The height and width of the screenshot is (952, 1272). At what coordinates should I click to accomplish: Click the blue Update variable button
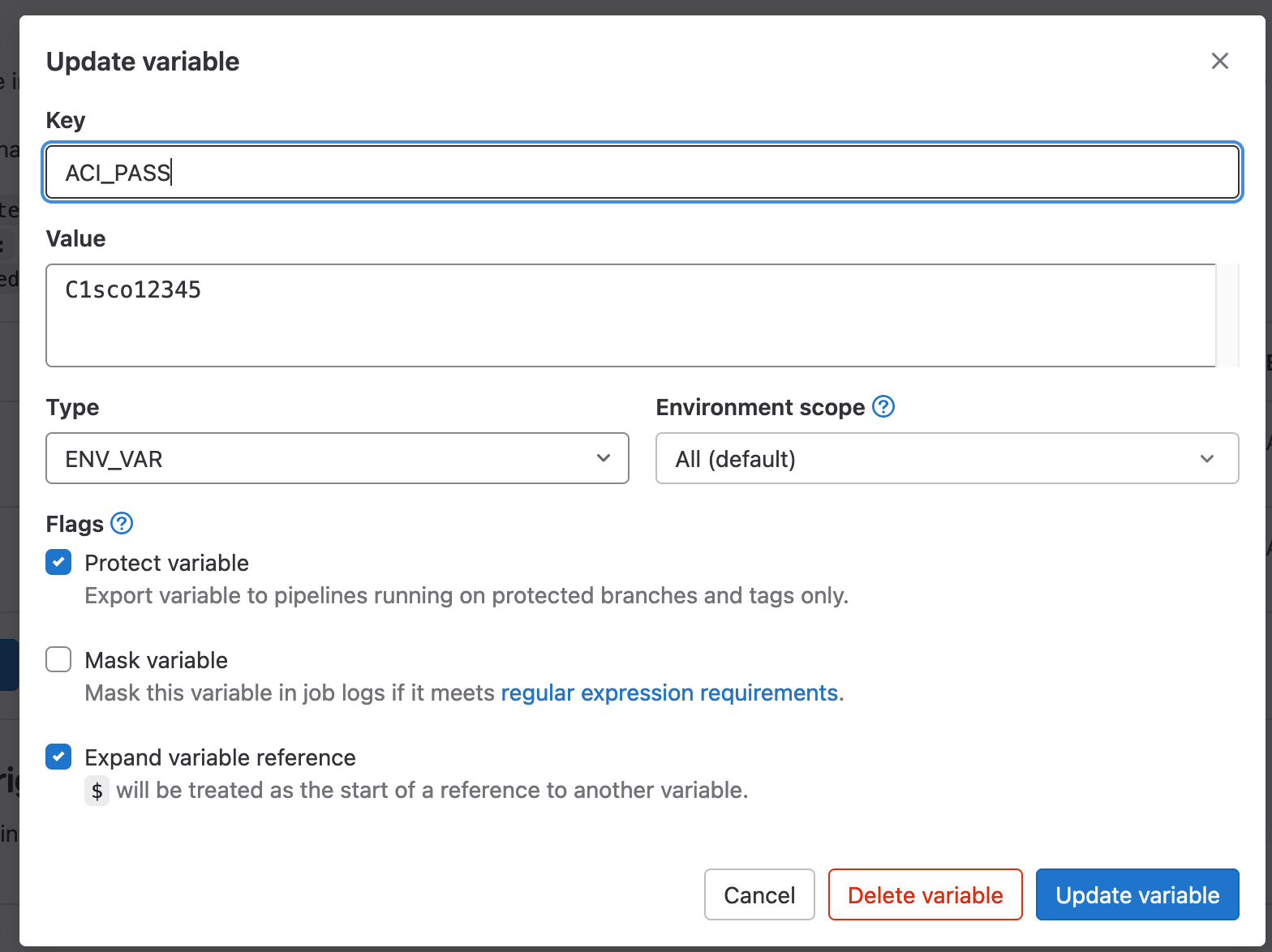1137,894
